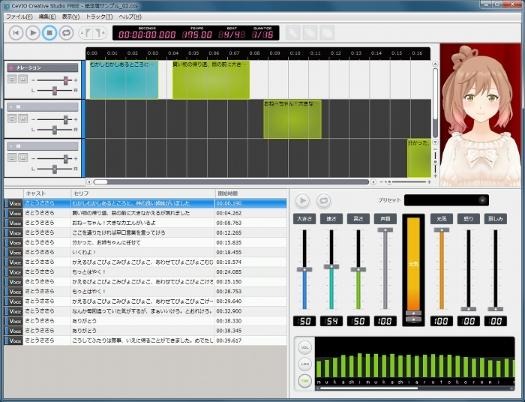Select the LEN graph mode button

click(305, 364)
